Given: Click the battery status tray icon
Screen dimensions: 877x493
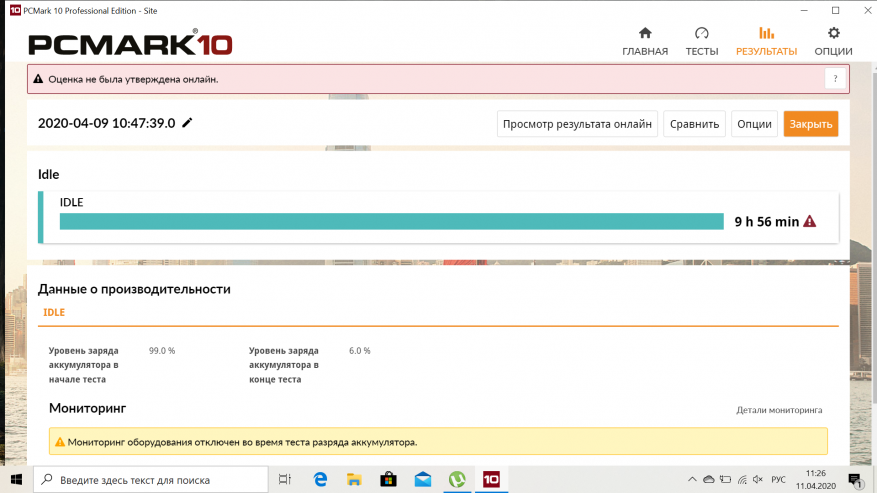Looking at the screenshot, I should point(725,480).
